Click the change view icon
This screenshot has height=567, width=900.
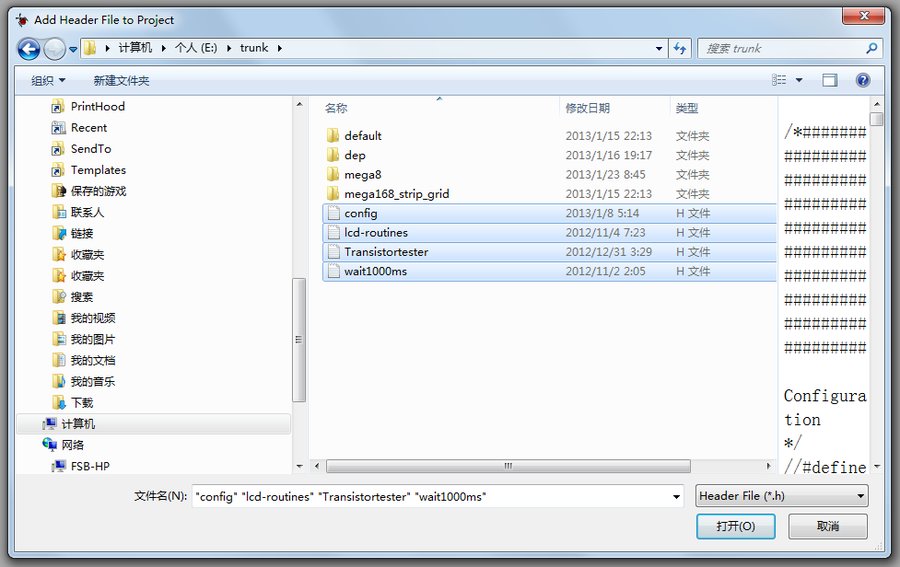pos(780,80)
